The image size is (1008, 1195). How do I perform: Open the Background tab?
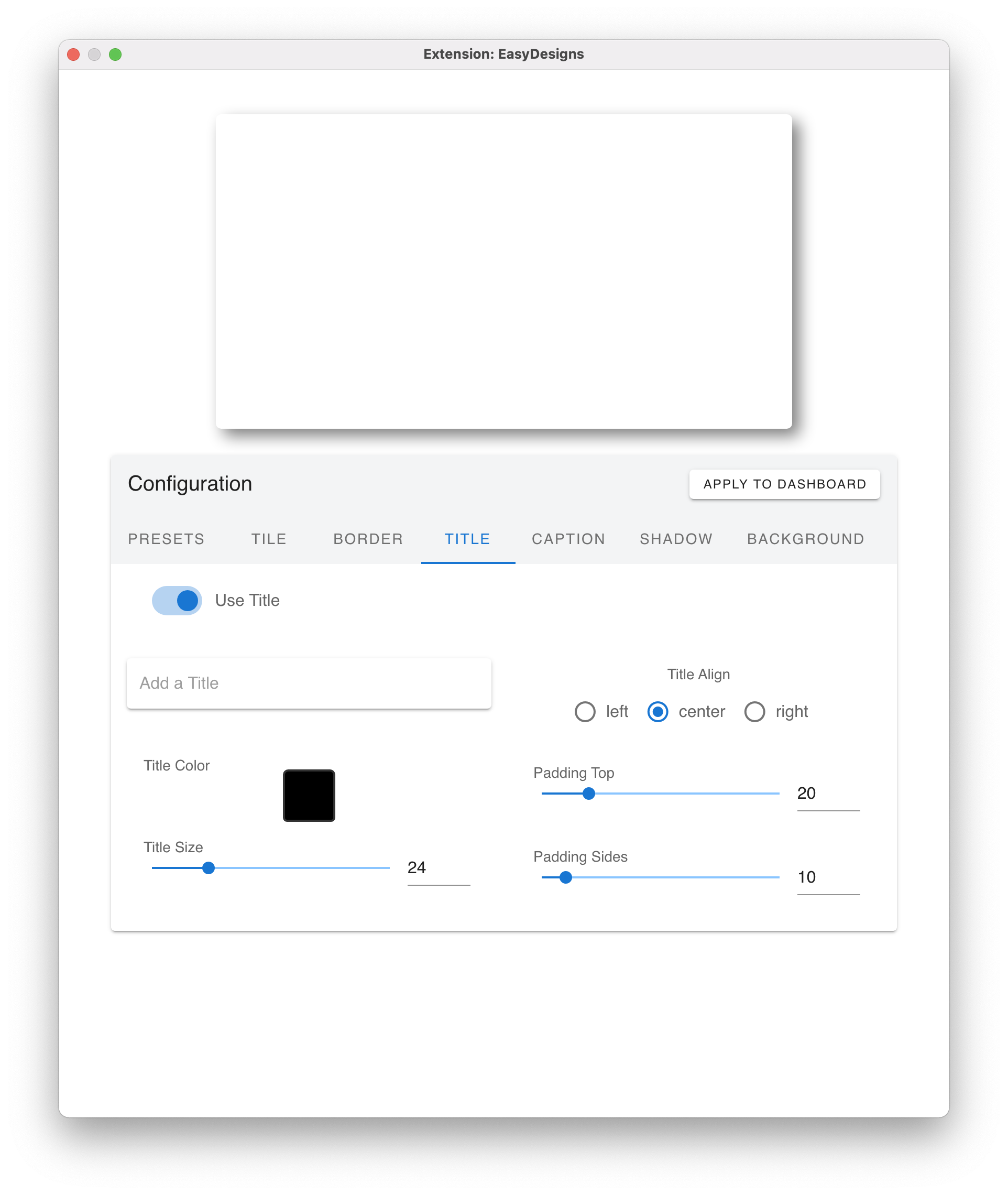805,539
